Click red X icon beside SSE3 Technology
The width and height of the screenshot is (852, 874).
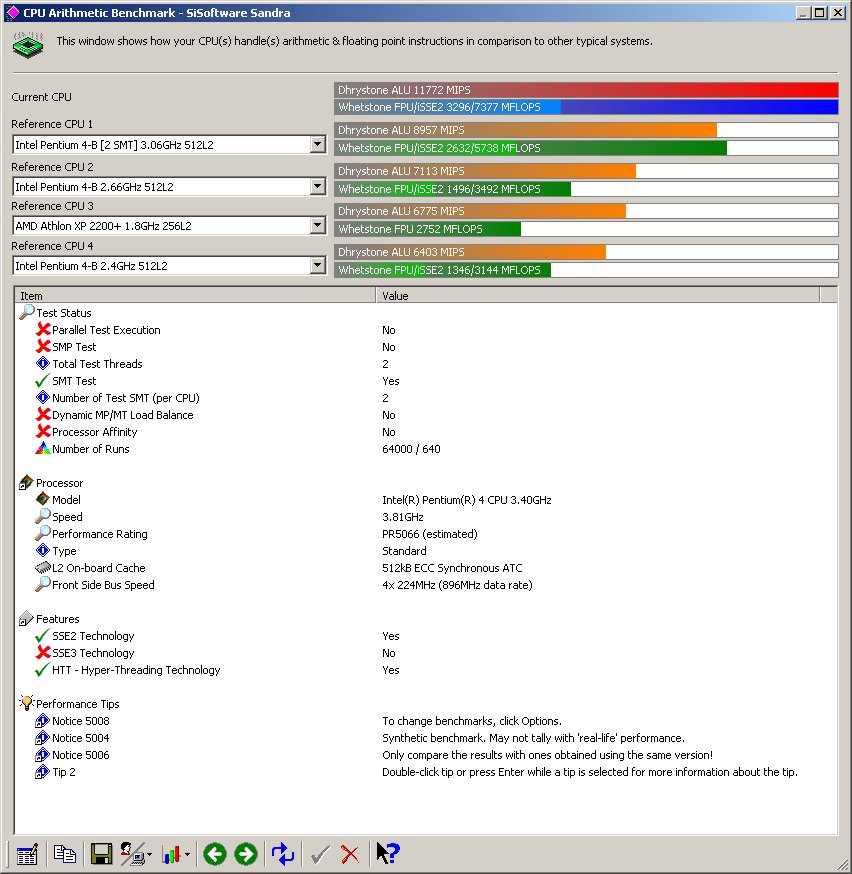(x=43, y=653)
